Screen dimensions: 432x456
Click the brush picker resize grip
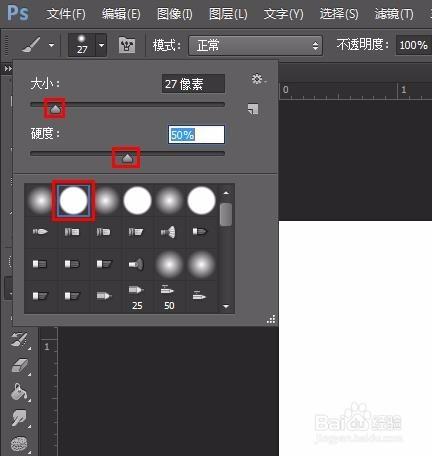coord(271,319)
